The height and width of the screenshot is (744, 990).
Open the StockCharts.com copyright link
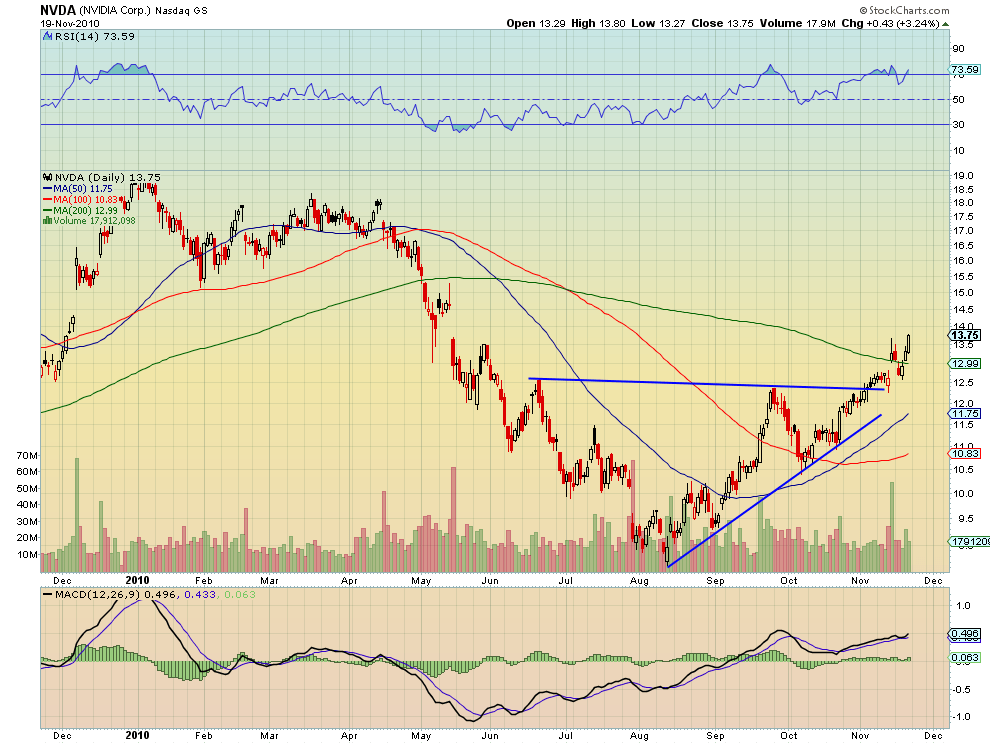[x=904, y=10]
